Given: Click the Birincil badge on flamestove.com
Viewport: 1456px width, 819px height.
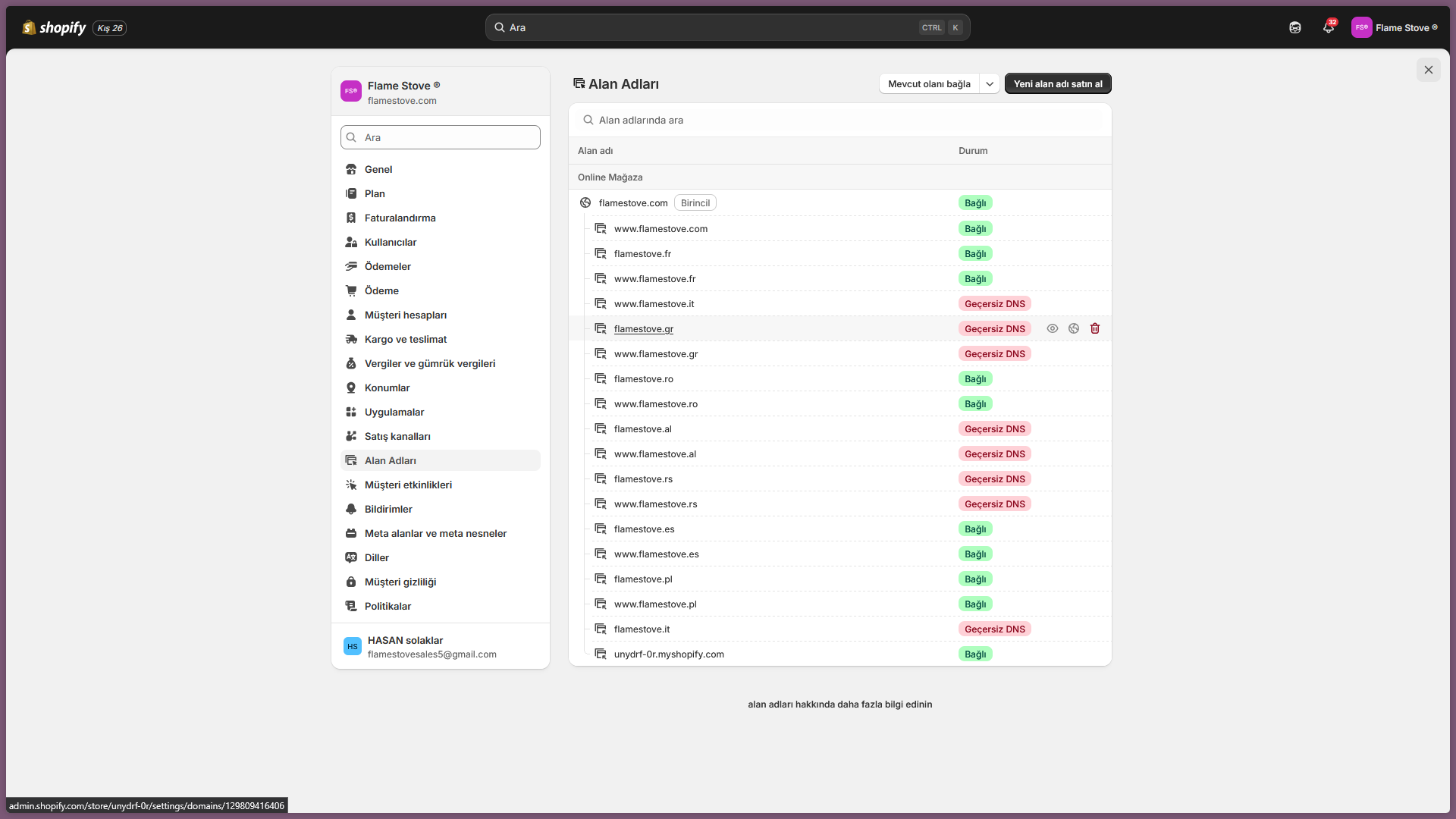Looking at the screenshot, I should (695, 202).
